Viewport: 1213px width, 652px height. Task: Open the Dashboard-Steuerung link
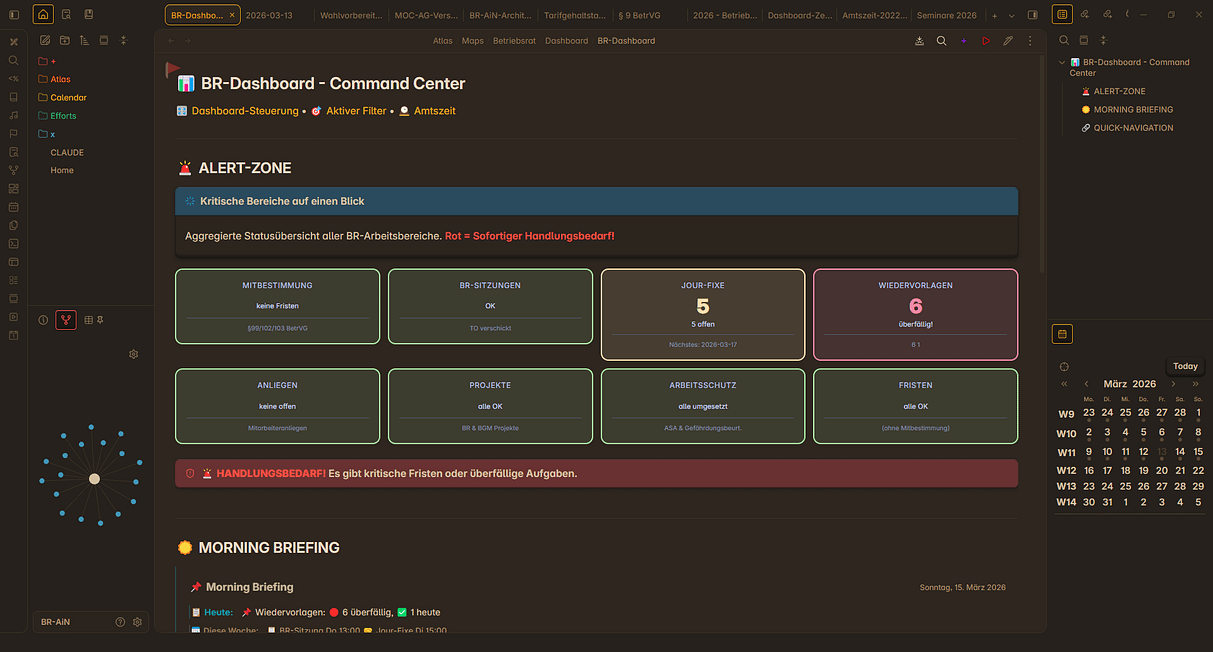244,111
